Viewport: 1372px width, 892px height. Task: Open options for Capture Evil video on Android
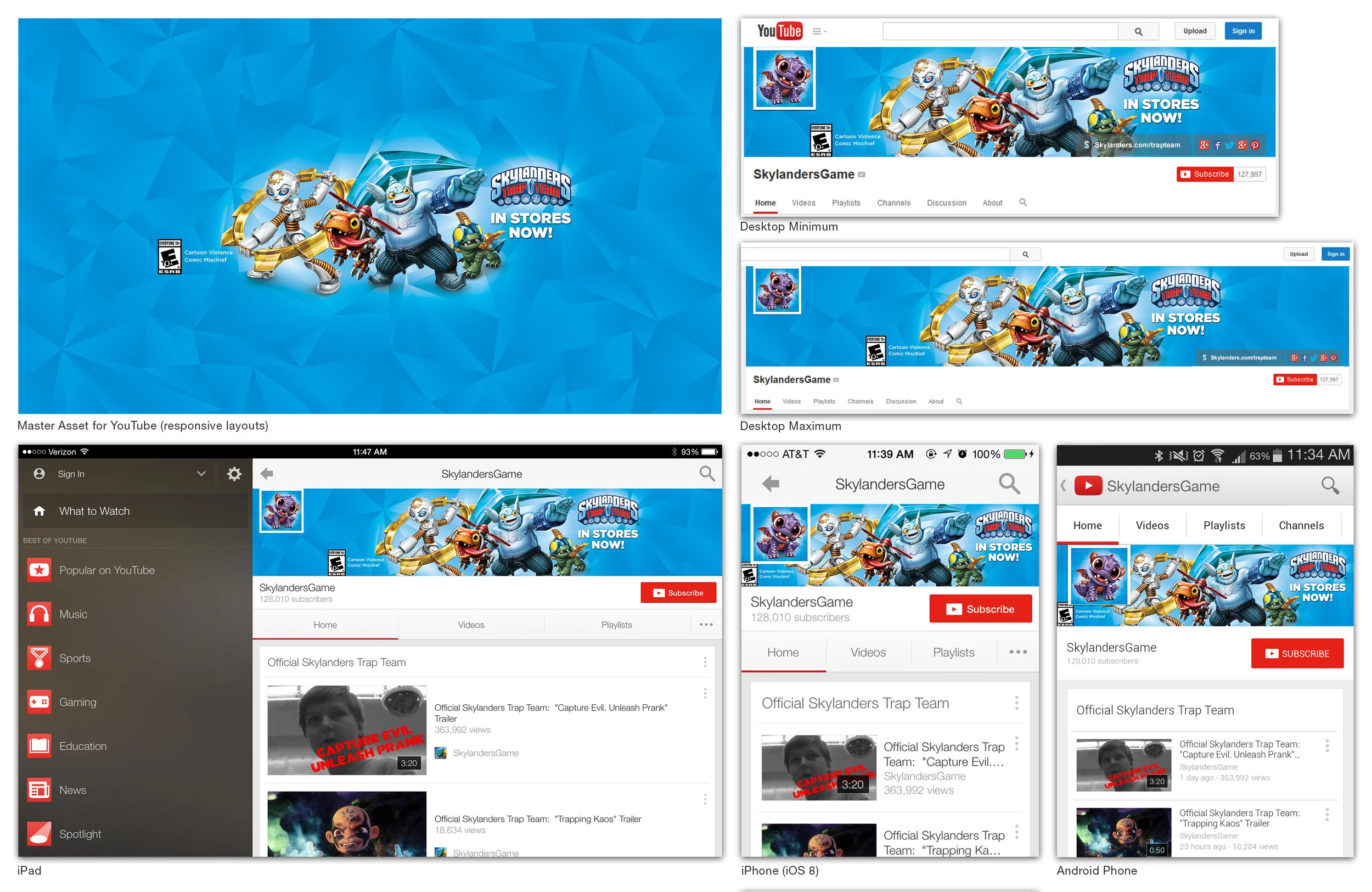click(1327, 746)
